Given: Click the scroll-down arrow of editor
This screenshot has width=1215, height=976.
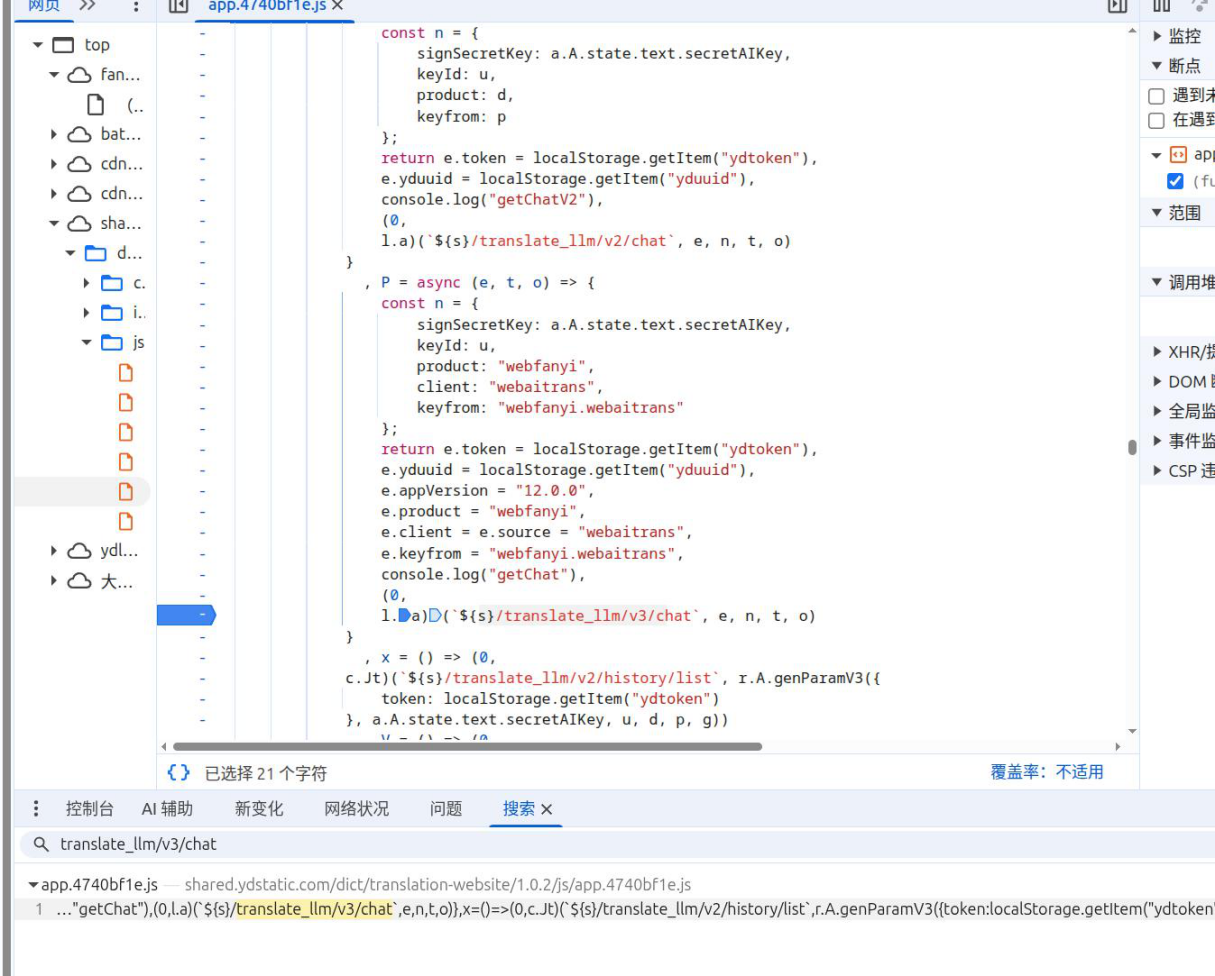Looking at the screenshot, I should click(1132, 731).
